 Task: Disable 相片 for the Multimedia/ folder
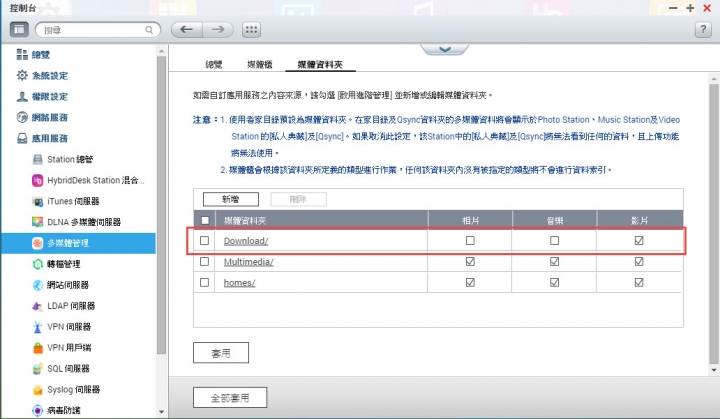tap(470, 261)
